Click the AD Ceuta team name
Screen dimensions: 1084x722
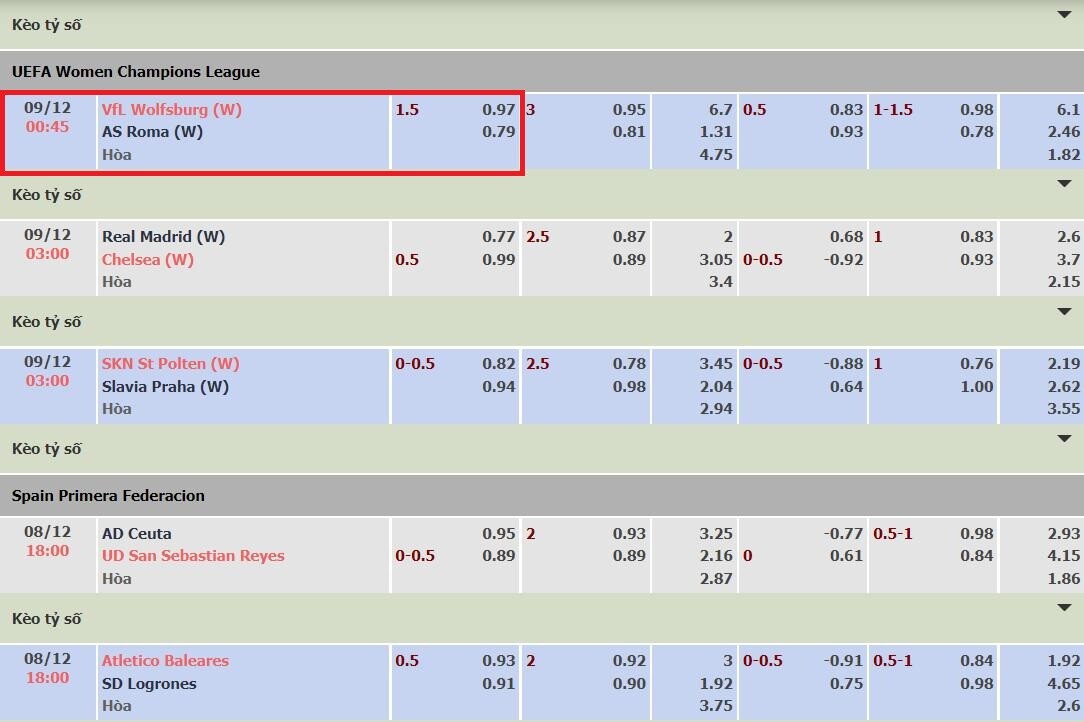pyautogui.click(x=136, y=533)
